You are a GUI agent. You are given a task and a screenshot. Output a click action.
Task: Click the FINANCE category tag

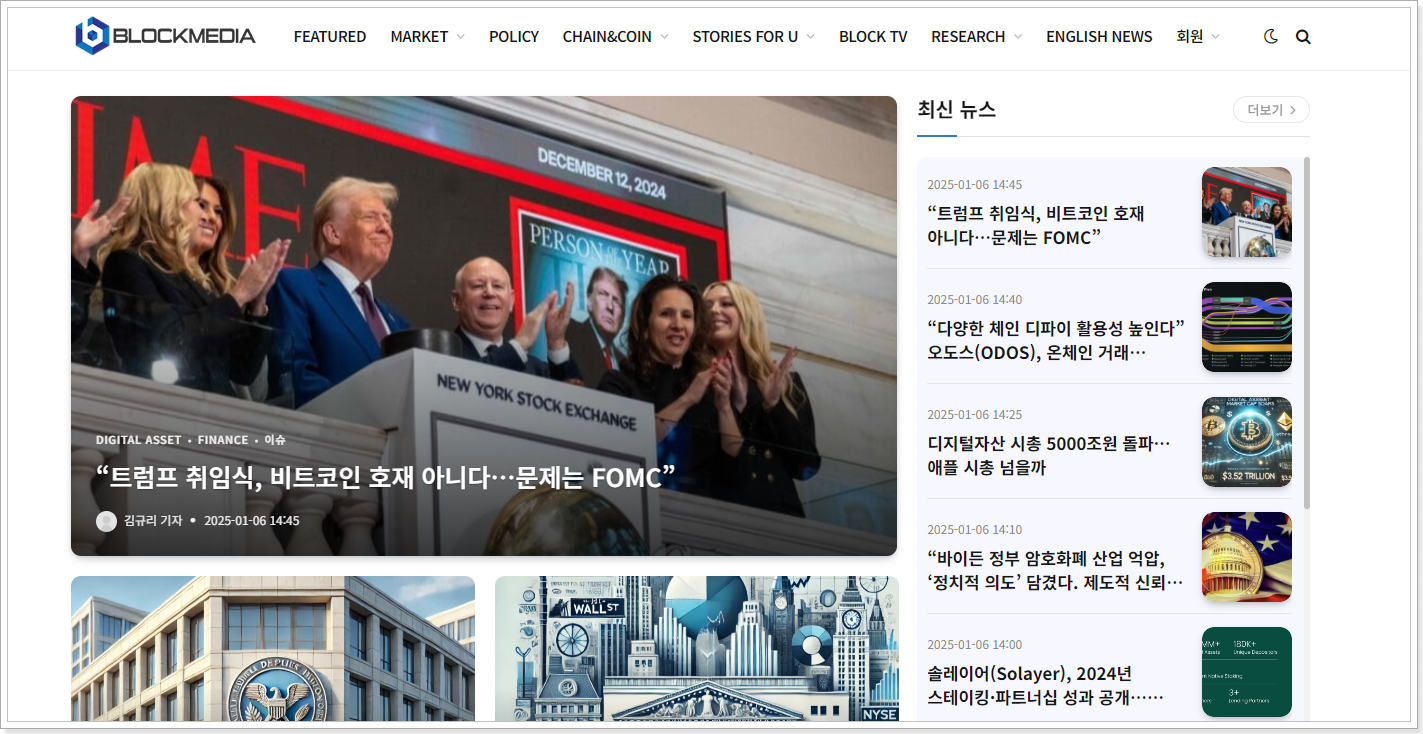[x=223, y=440]
